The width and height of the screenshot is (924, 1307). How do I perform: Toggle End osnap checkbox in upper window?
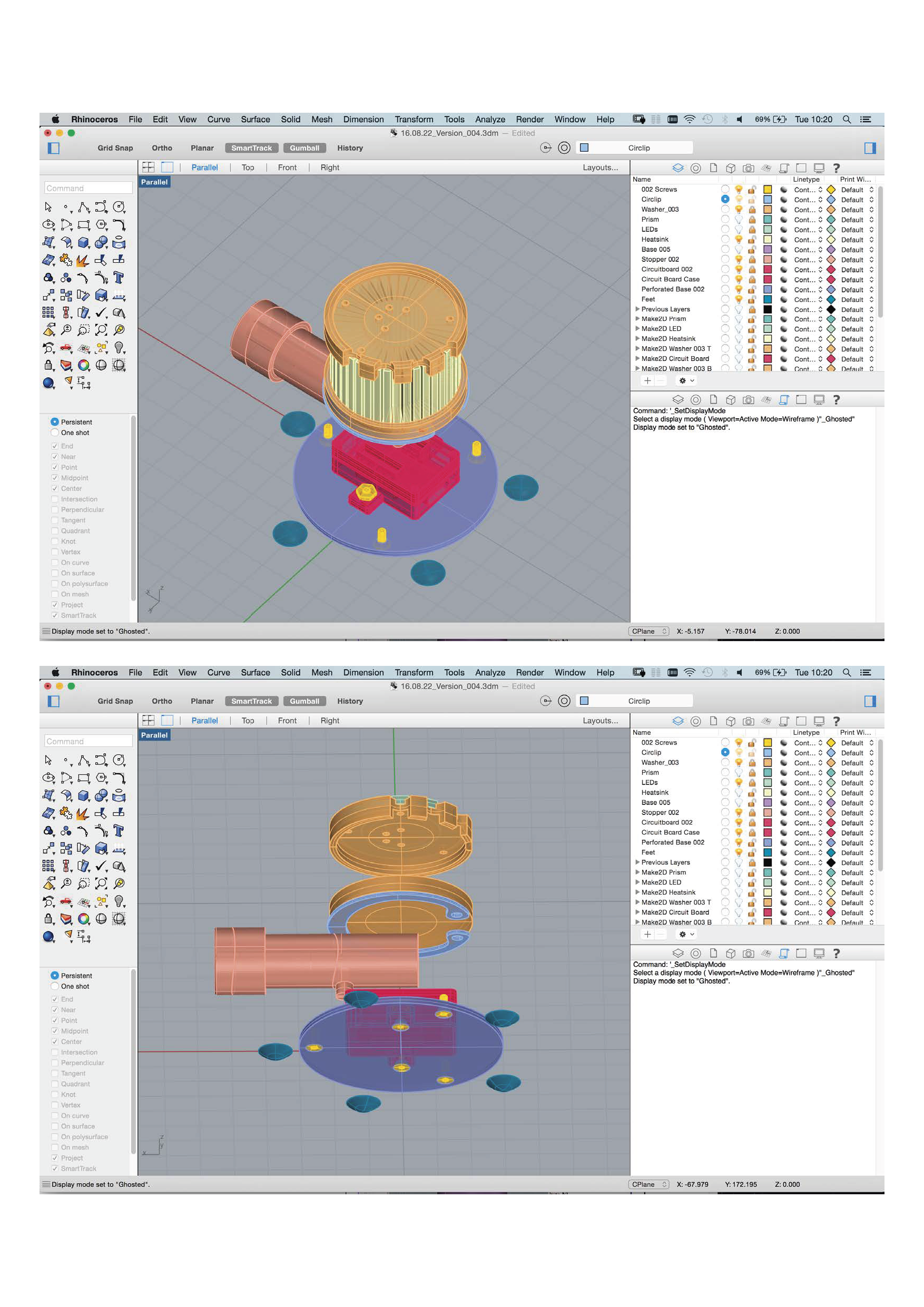(55, 446)
